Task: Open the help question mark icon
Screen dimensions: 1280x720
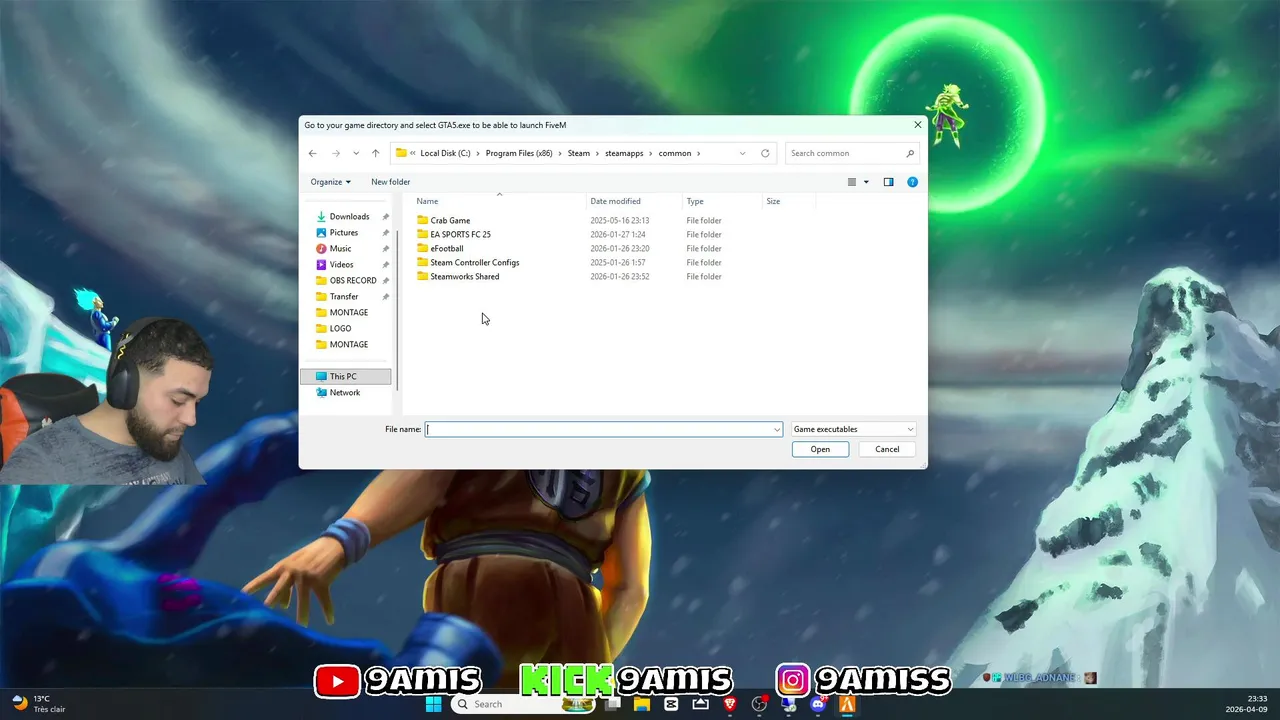Action: 912,182
